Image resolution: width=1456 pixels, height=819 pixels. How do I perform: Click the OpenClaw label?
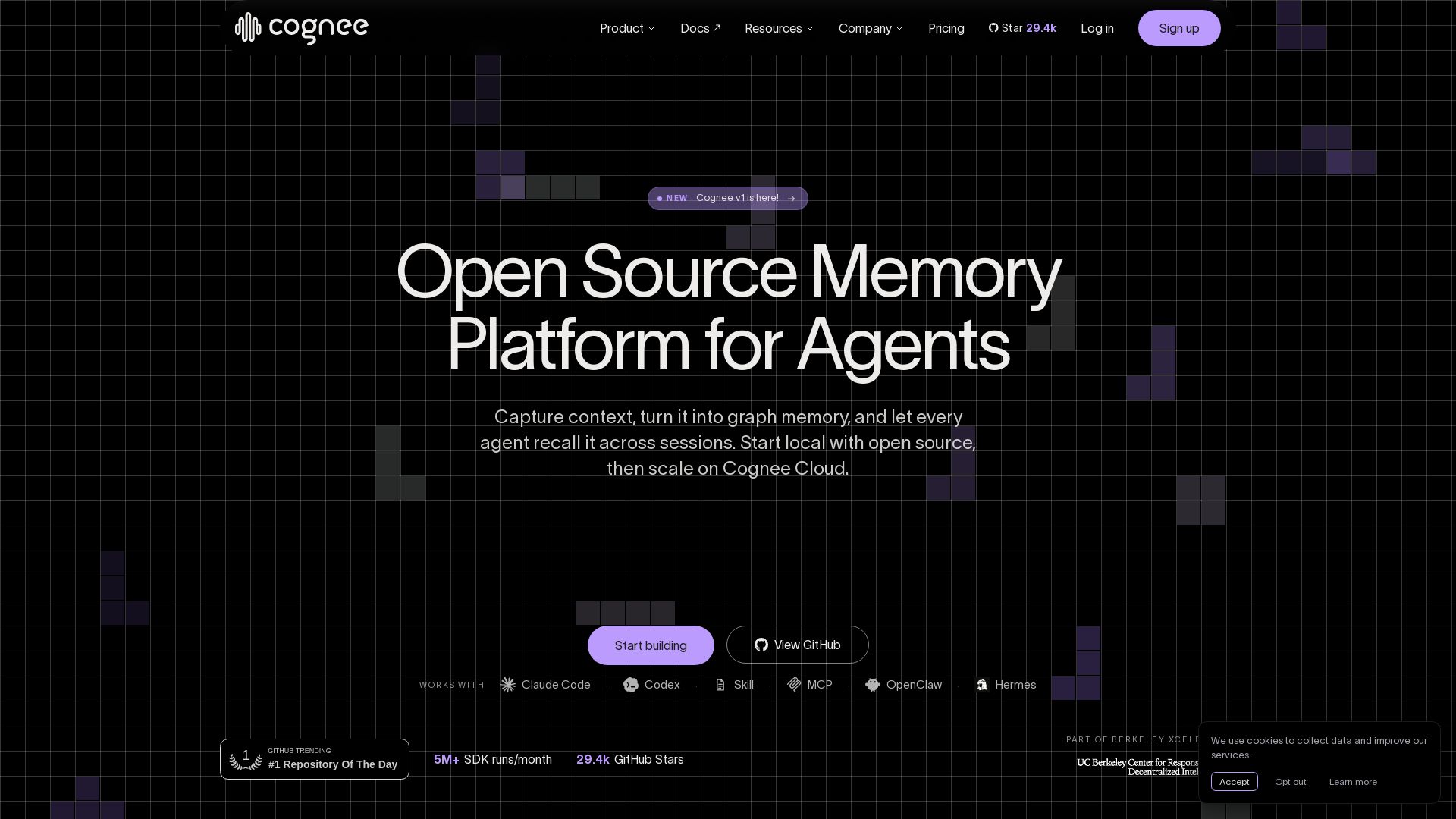click(914, 685)
